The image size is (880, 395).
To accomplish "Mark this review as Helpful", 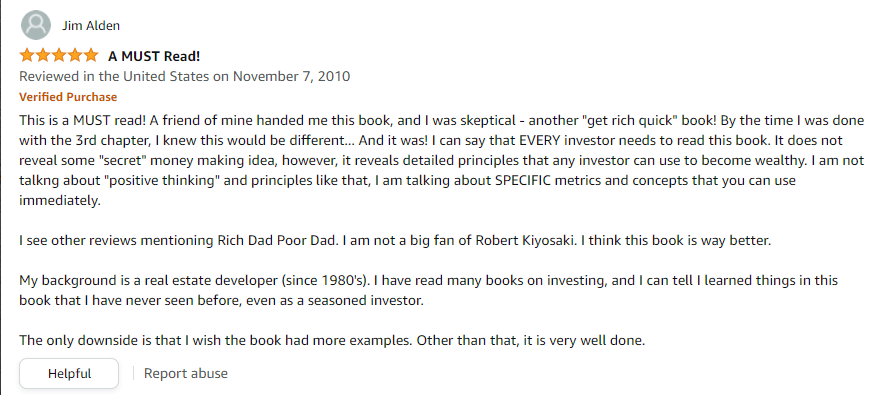I will coord(69,374).
